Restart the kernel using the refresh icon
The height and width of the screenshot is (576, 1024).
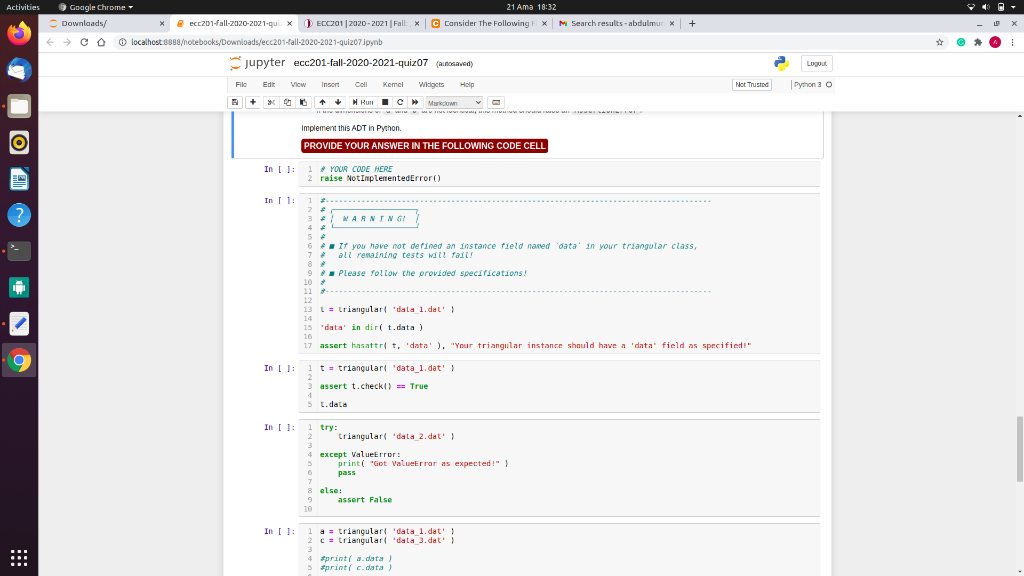pyautogui.click(x=400, y=101)
